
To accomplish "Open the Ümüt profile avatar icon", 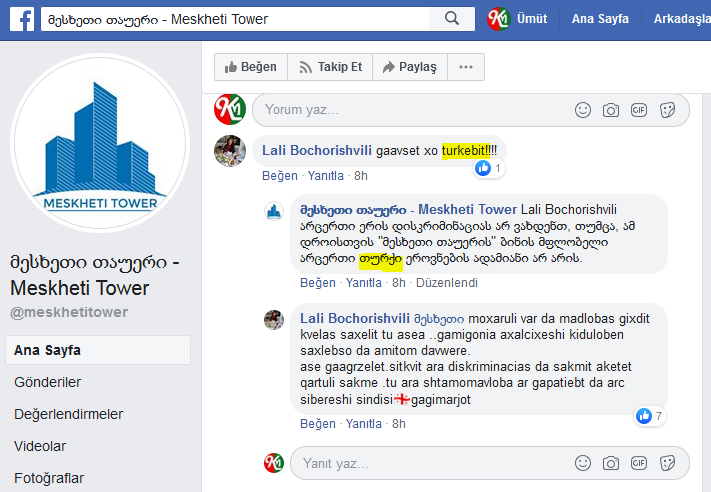I will click(x=499, y=19).
